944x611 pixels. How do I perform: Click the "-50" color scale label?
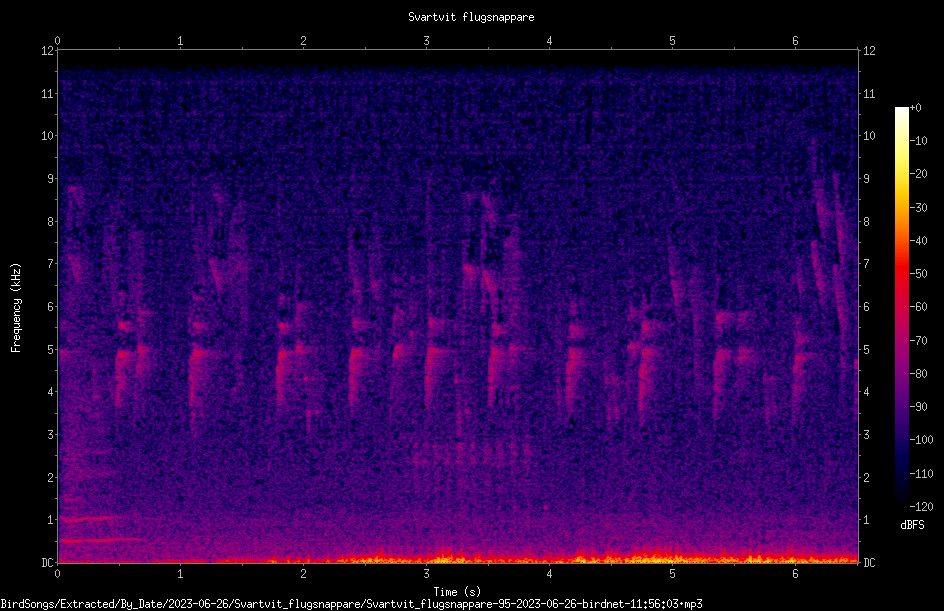point(918,274)
